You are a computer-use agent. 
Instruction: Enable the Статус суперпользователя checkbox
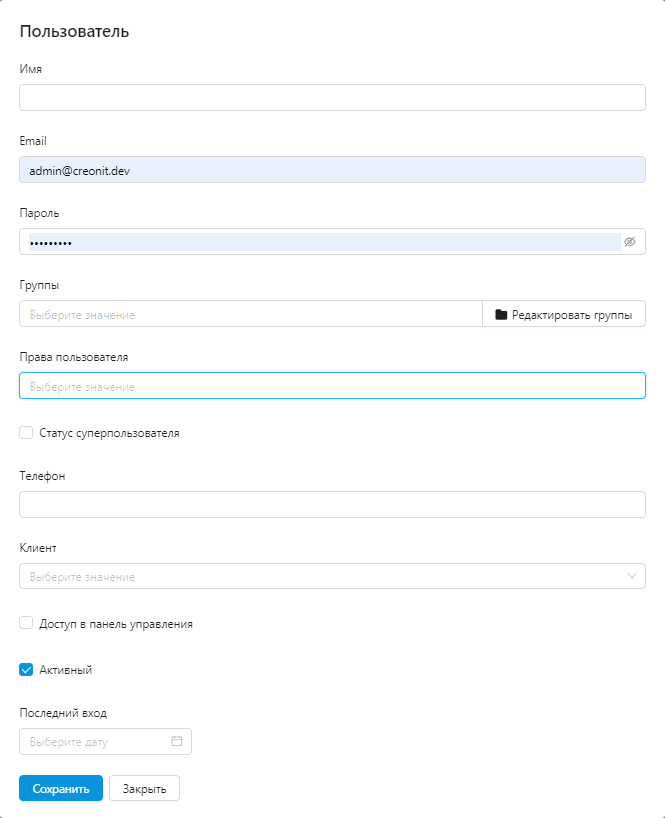tap(26, 433)
